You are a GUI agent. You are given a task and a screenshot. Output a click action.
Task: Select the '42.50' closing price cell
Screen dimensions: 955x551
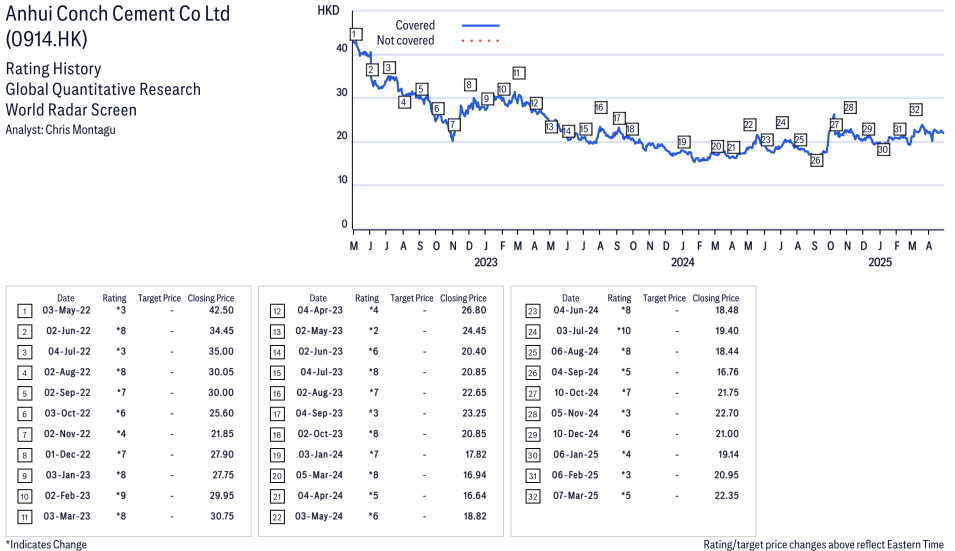pos(221,310)
